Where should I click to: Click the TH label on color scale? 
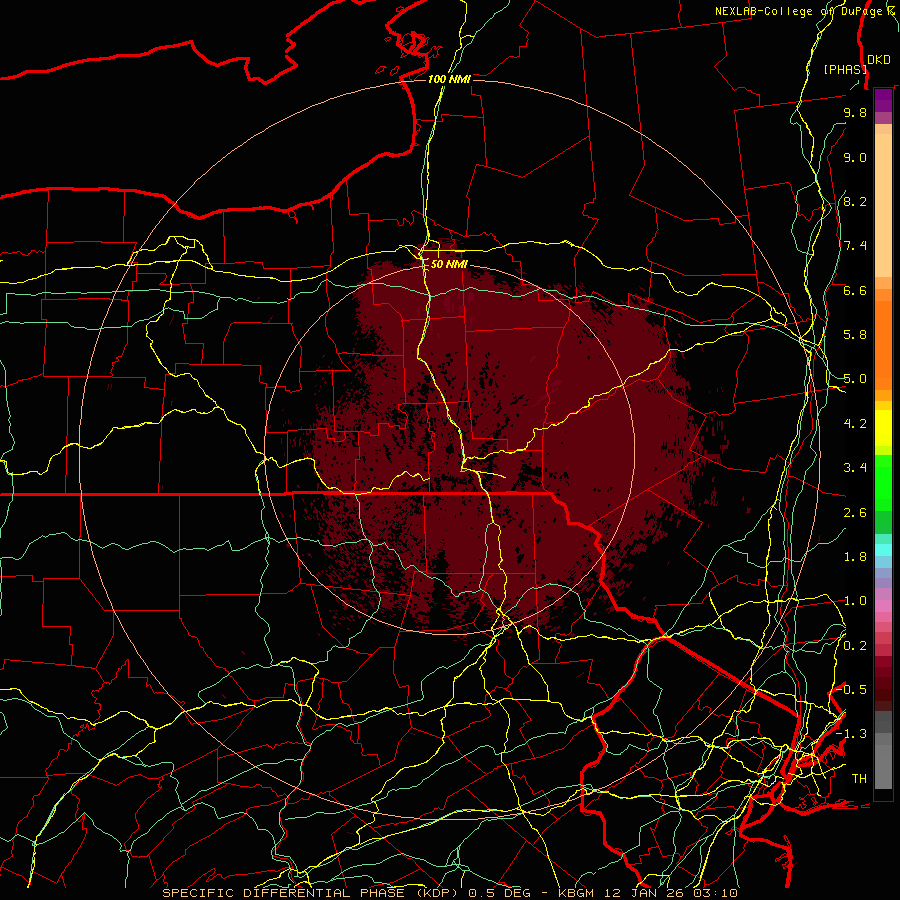coord(859,779)
